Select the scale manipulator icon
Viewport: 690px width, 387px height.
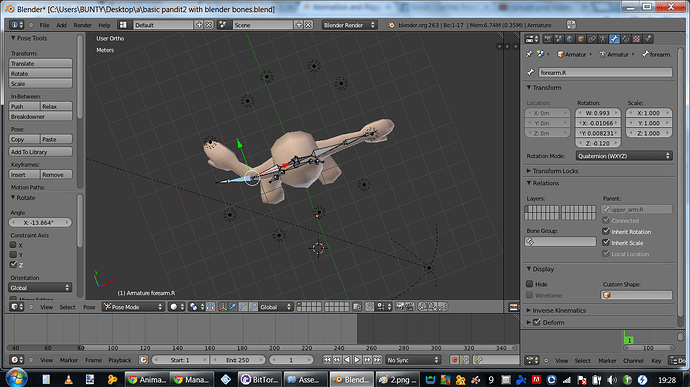pos(253,307)
